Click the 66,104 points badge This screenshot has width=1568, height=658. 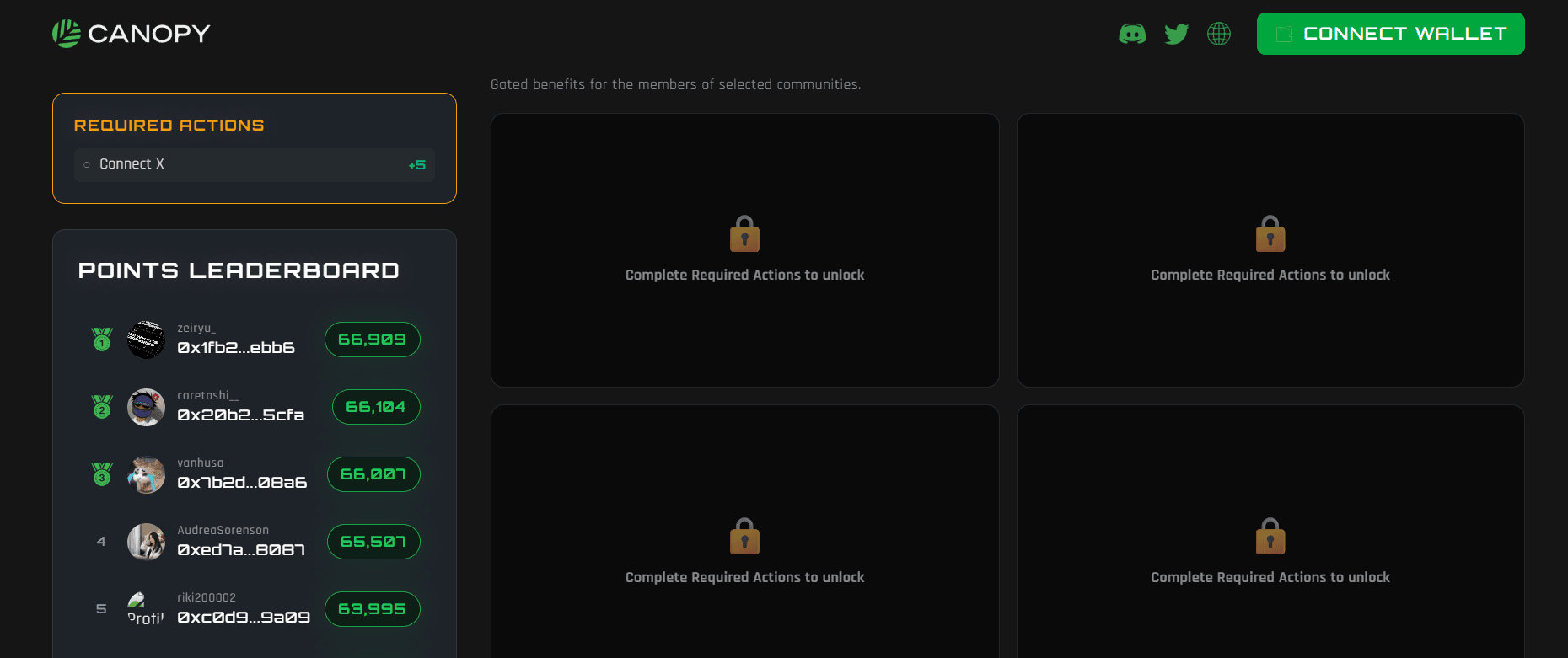tap(376, 407)
